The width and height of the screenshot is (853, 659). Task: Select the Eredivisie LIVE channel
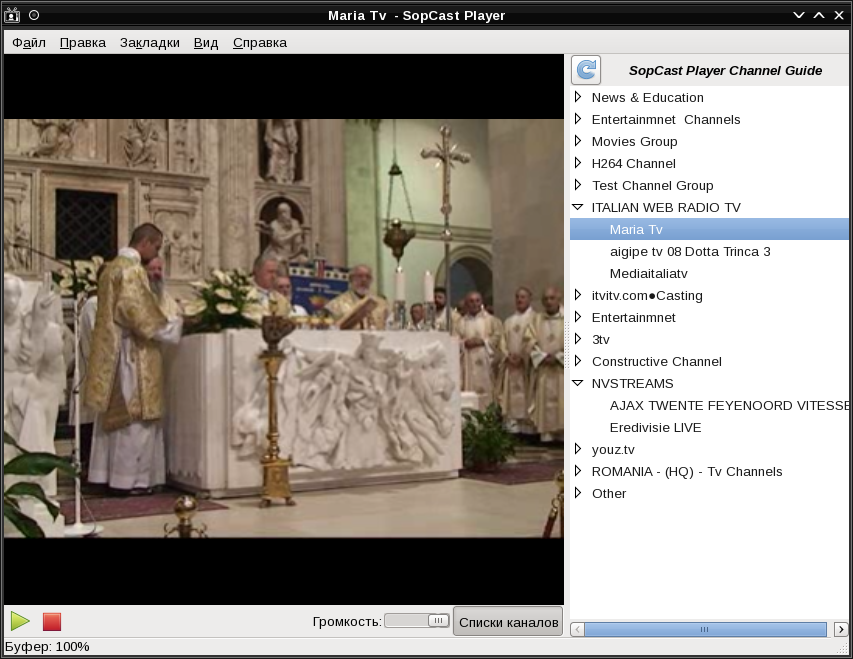pyautogui.click(x=655, y=427)
